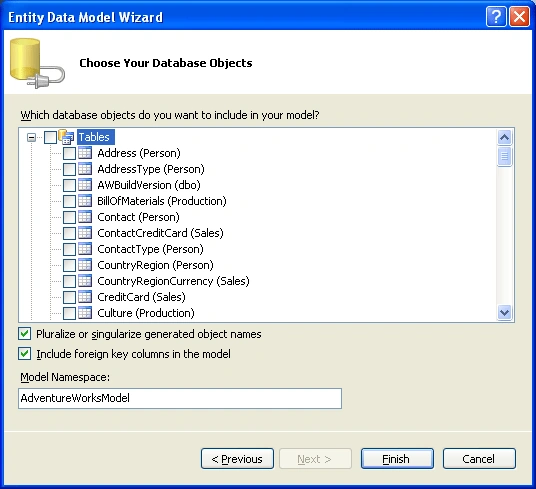536x489 pixels.
Task: Click the table icon next to Address (Person)
Action: point(85,153)
